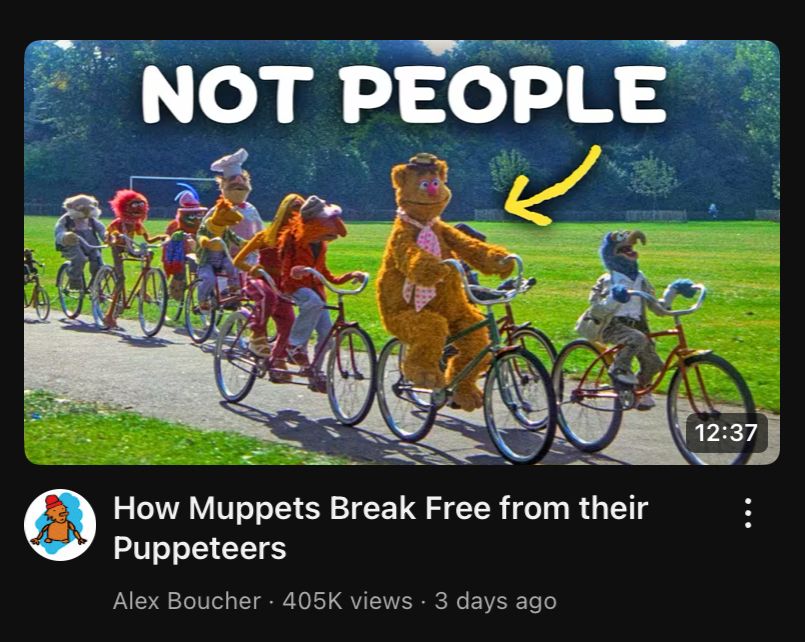The width and height of the screenshot is (805, 642).
Task: Click the 12:37 duration badge
Action: (x=726, y=433)
